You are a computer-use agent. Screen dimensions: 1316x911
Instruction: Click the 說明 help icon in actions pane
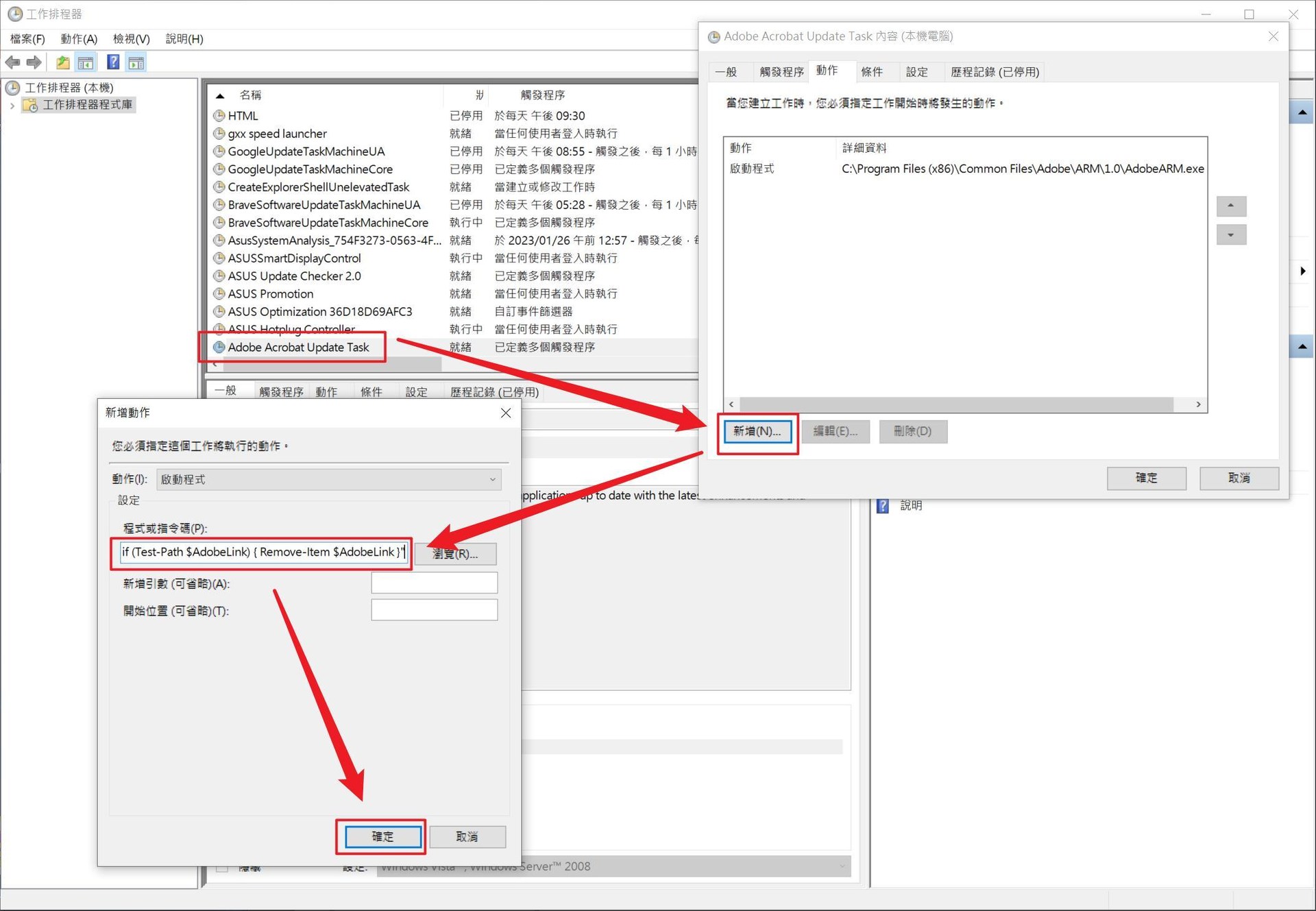click(883, 506)
